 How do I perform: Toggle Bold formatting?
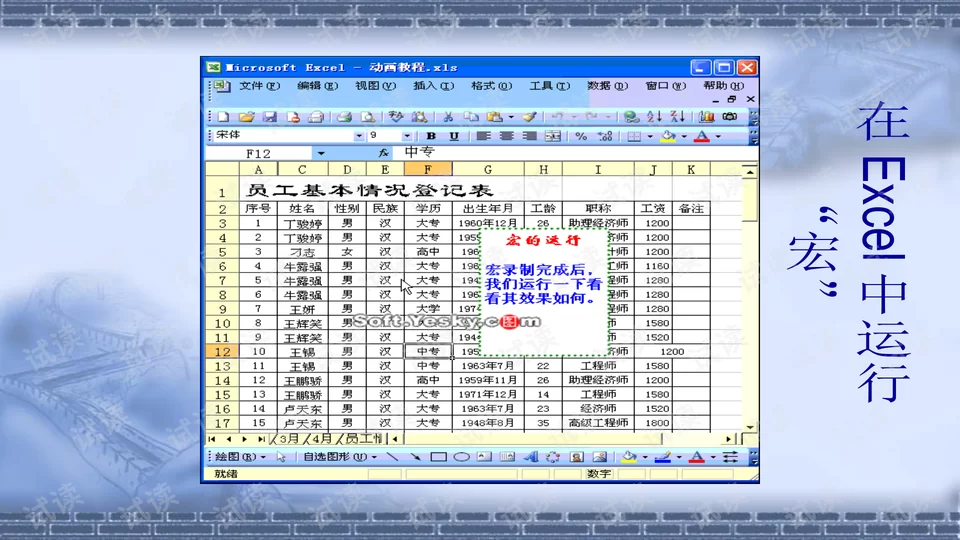coord(431,136)
